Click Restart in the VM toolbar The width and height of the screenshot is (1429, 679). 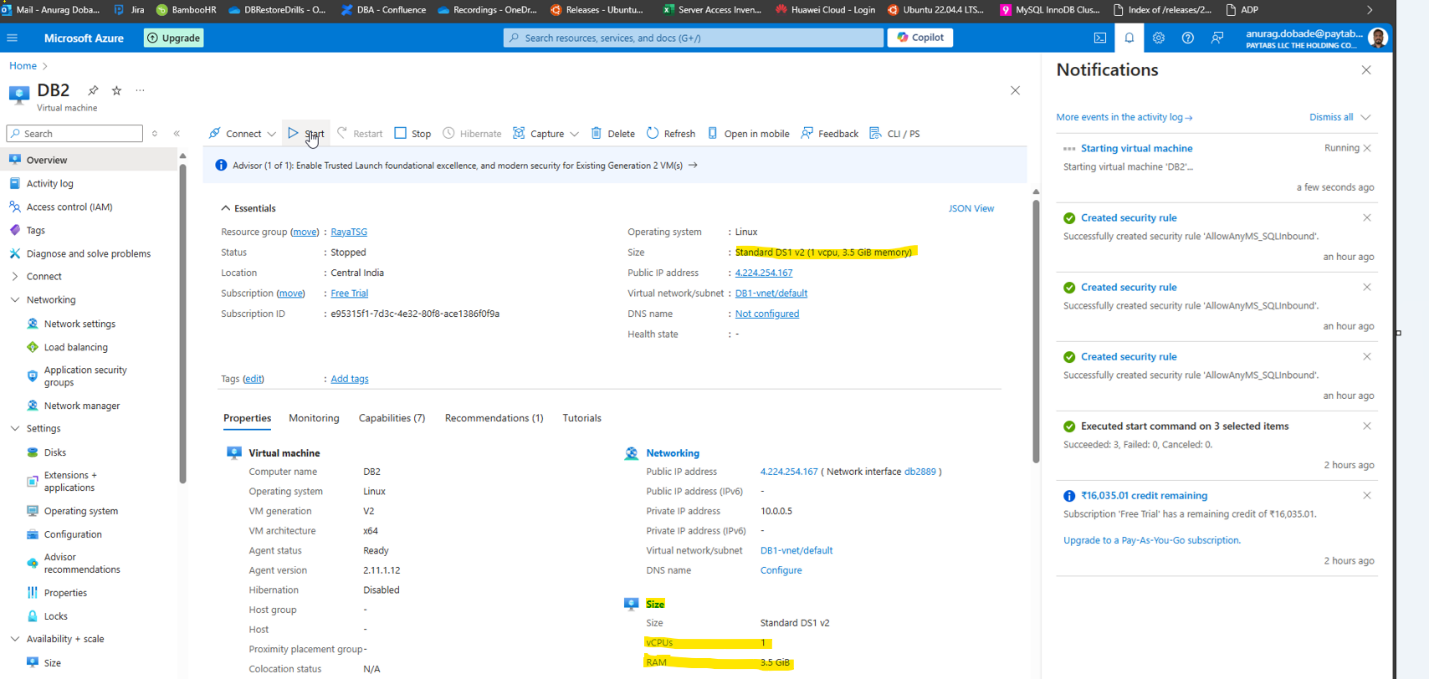coord(360,133)
